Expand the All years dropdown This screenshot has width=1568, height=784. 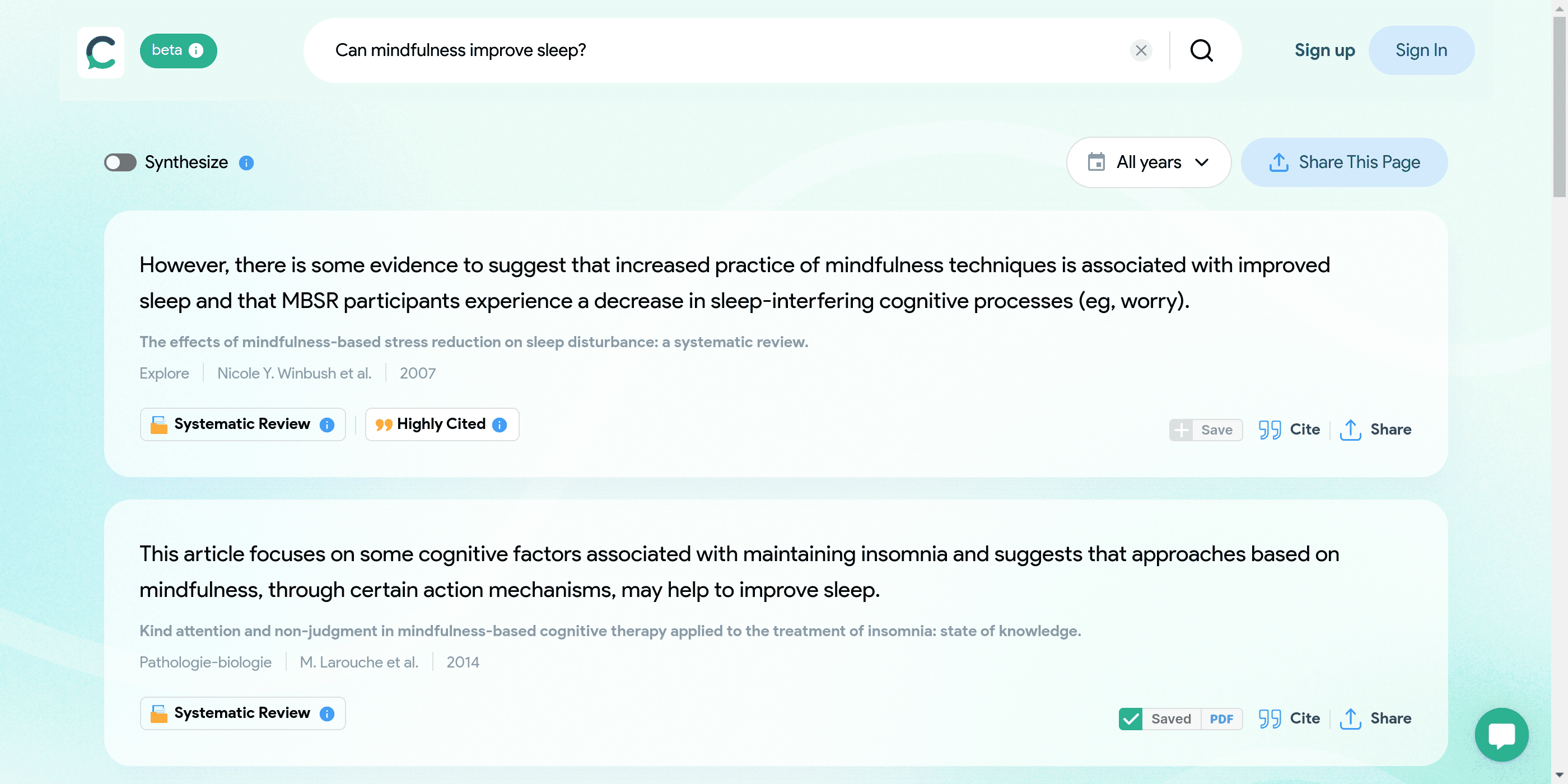pos(1148,162)
